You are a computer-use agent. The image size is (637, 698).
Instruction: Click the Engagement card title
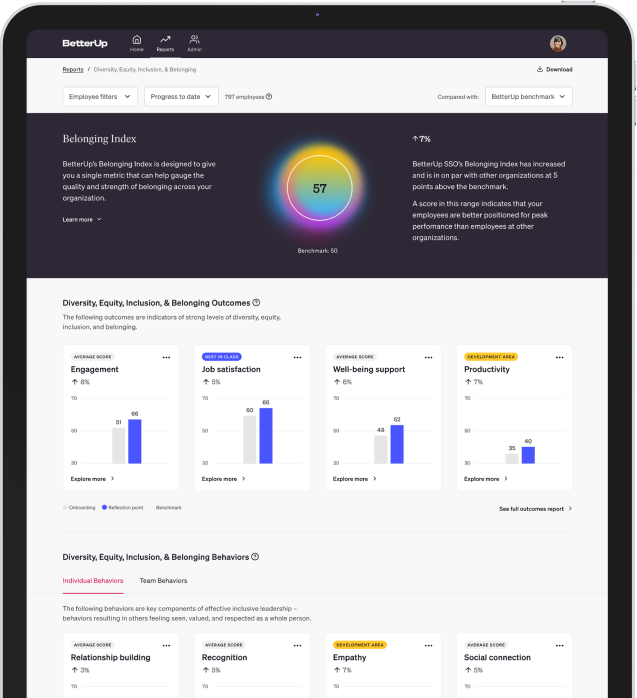(x=94, y=369)
